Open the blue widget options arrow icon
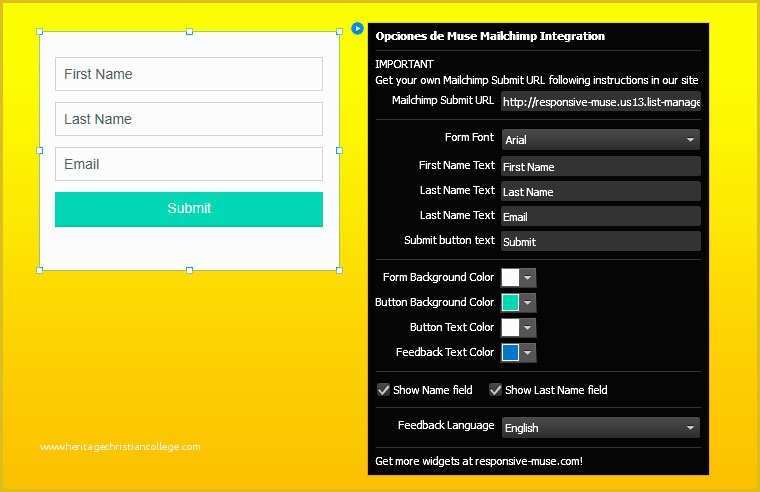 [x=357, y=29]
